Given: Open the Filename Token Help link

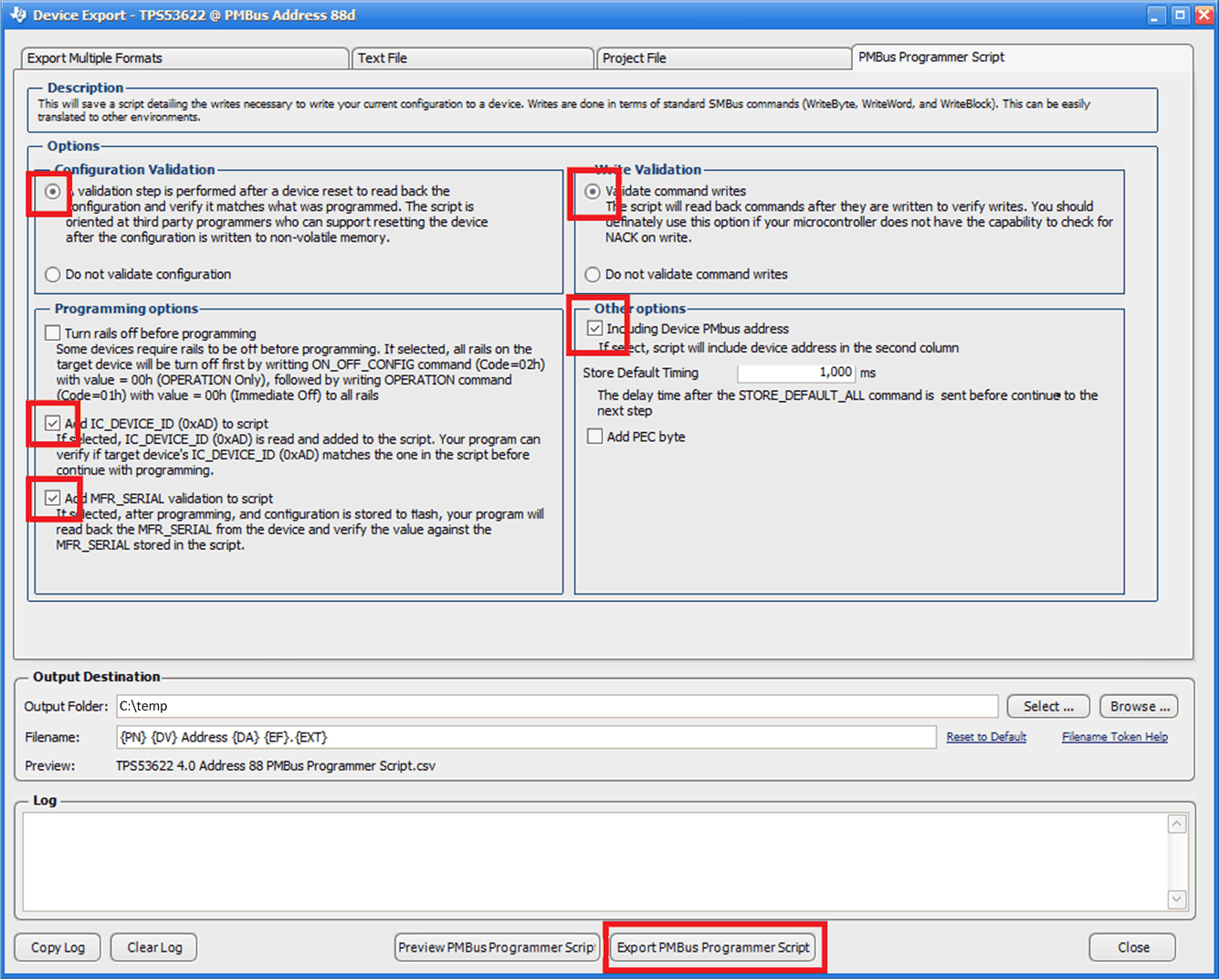Looking at the screenshot, I should coord(1114,737).
